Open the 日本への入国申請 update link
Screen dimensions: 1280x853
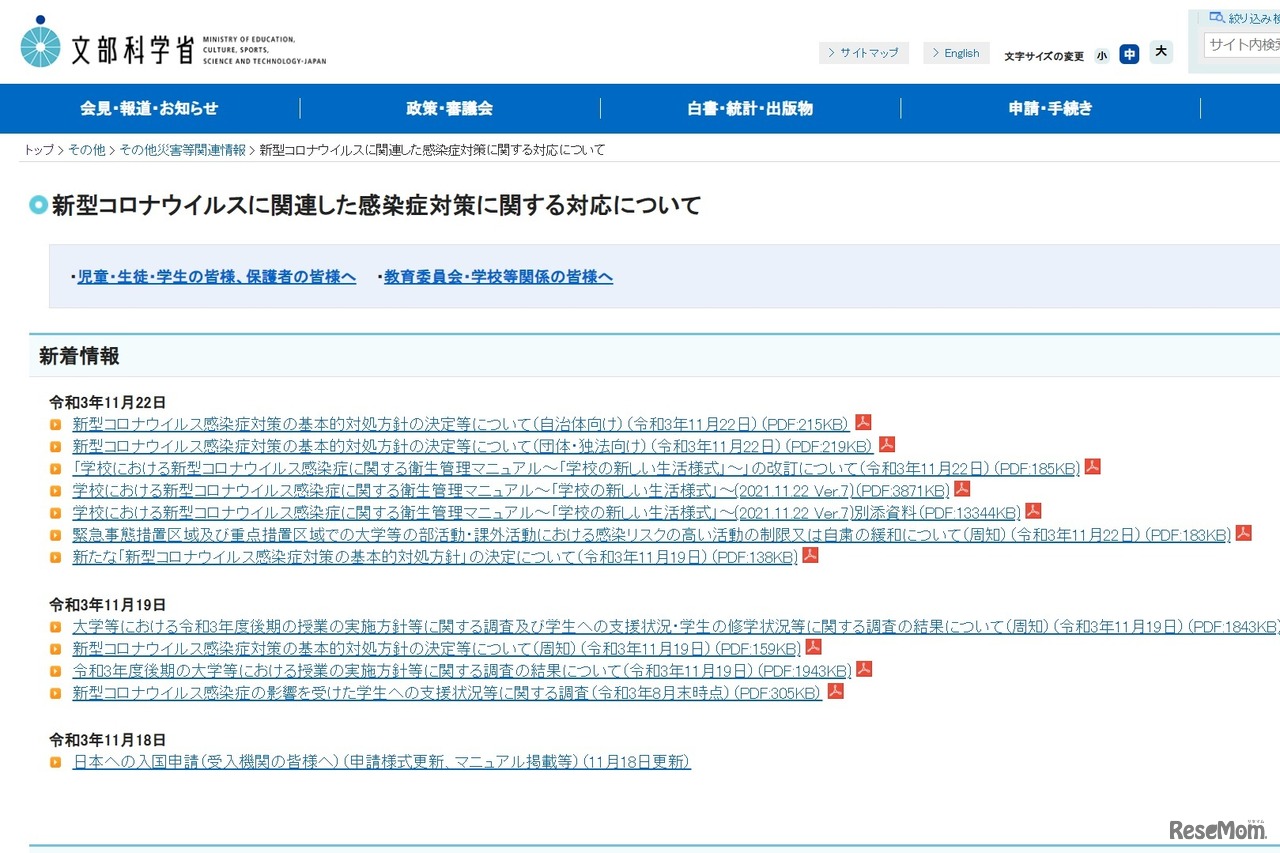coord(380,761)
